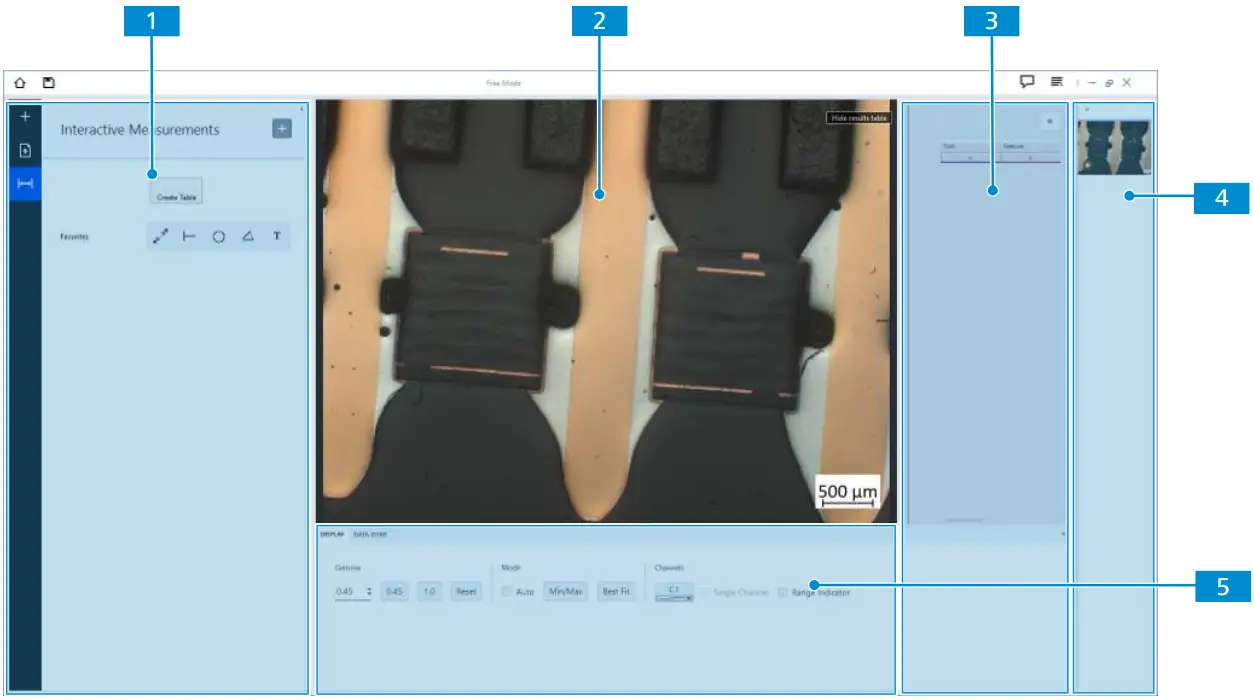
Task: Collapse the left tool panel via corner arrow
Action: 302,108
